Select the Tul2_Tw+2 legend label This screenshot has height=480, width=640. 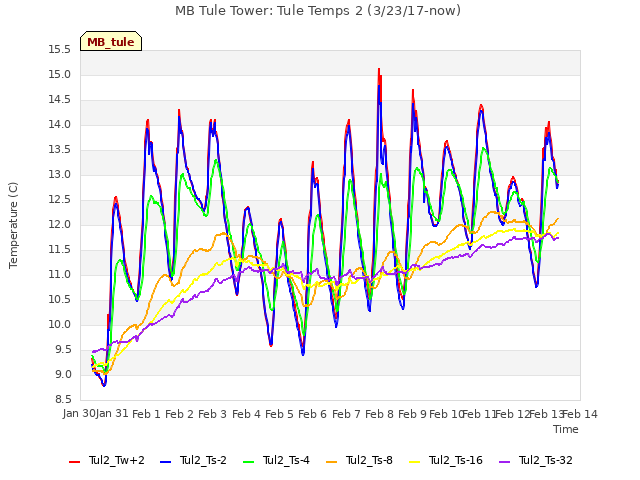tap(117, 460)
